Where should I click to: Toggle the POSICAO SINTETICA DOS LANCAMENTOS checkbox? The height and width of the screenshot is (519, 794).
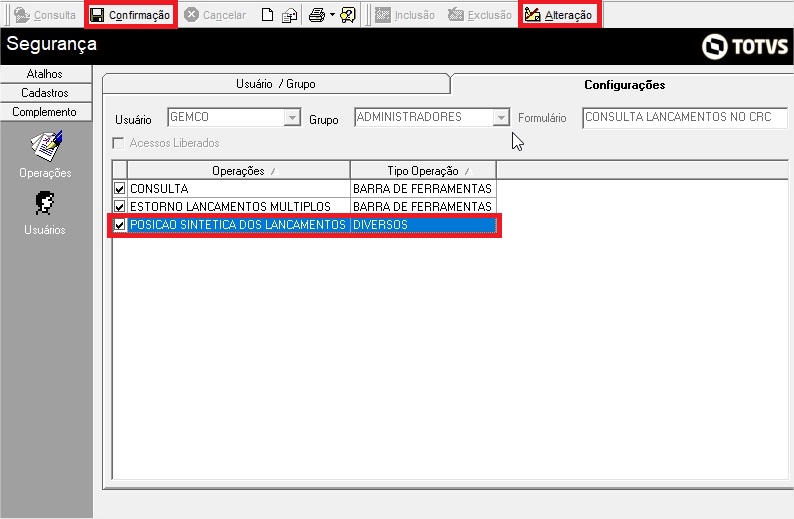tap(120, 224)
